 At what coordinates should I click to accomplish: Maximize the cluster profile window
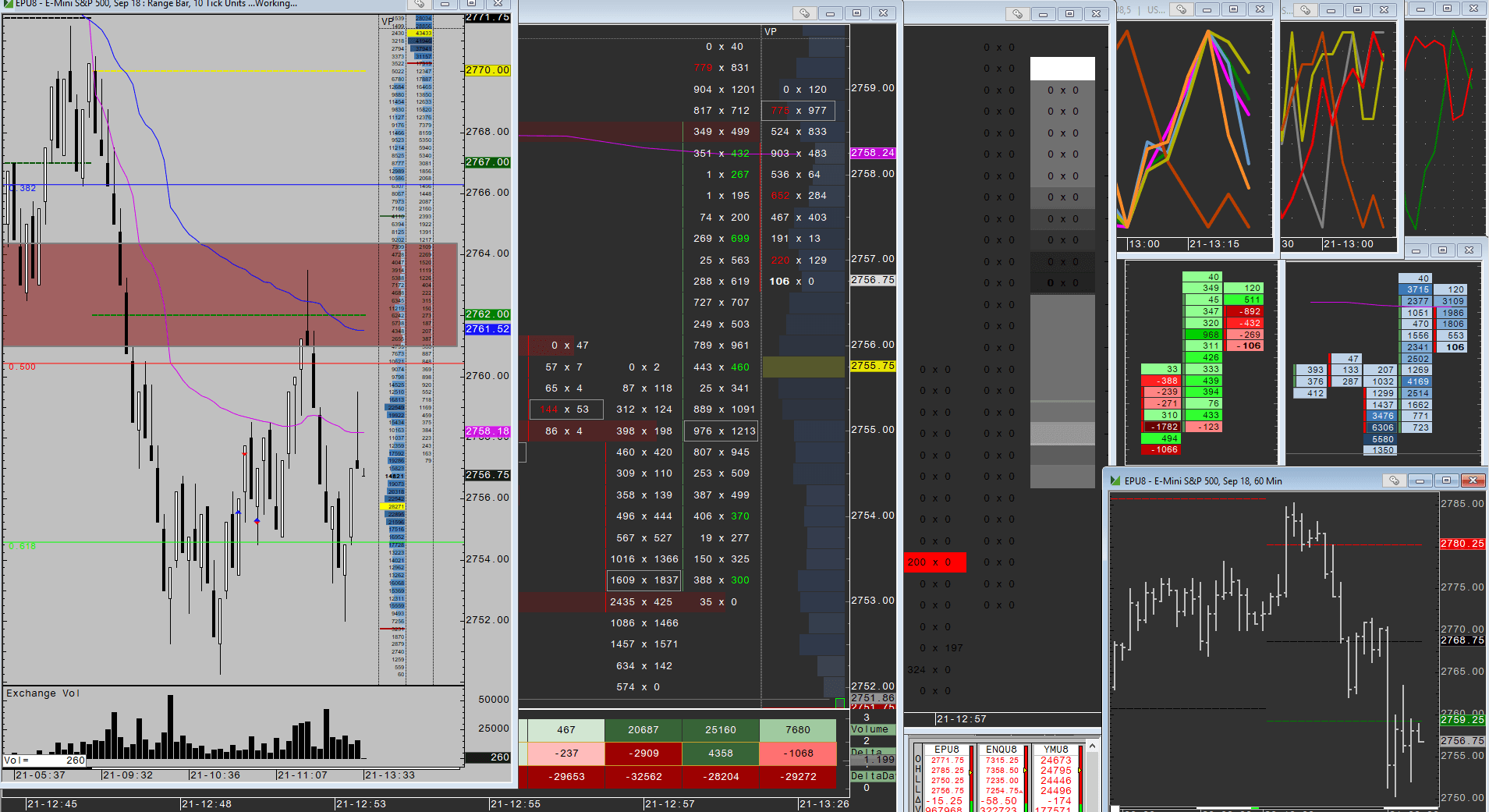(1442, 250)
